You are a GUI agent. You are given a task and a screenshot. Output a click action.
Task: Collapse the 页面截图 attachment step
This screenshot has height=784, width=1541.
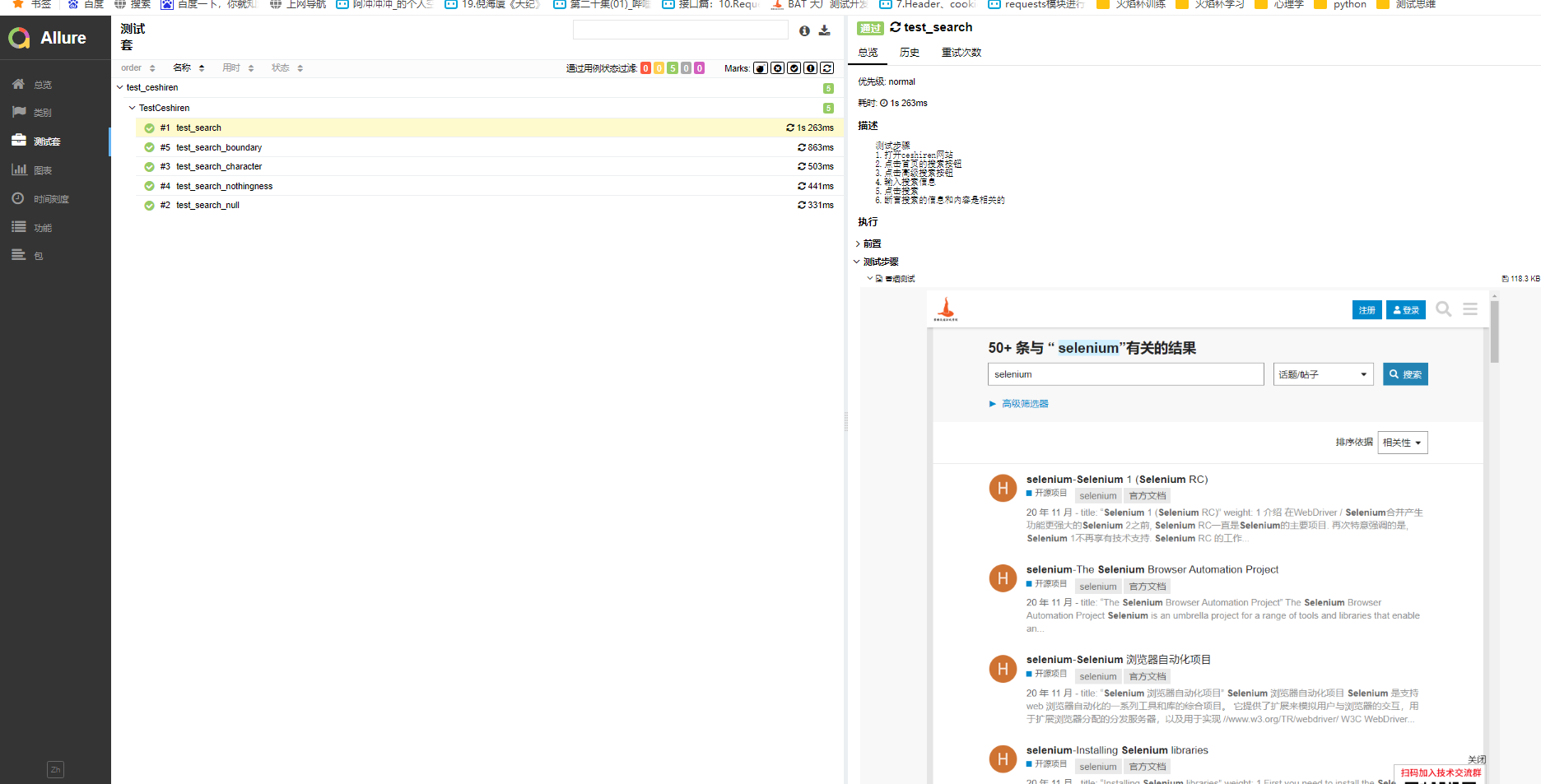(870, 279)
